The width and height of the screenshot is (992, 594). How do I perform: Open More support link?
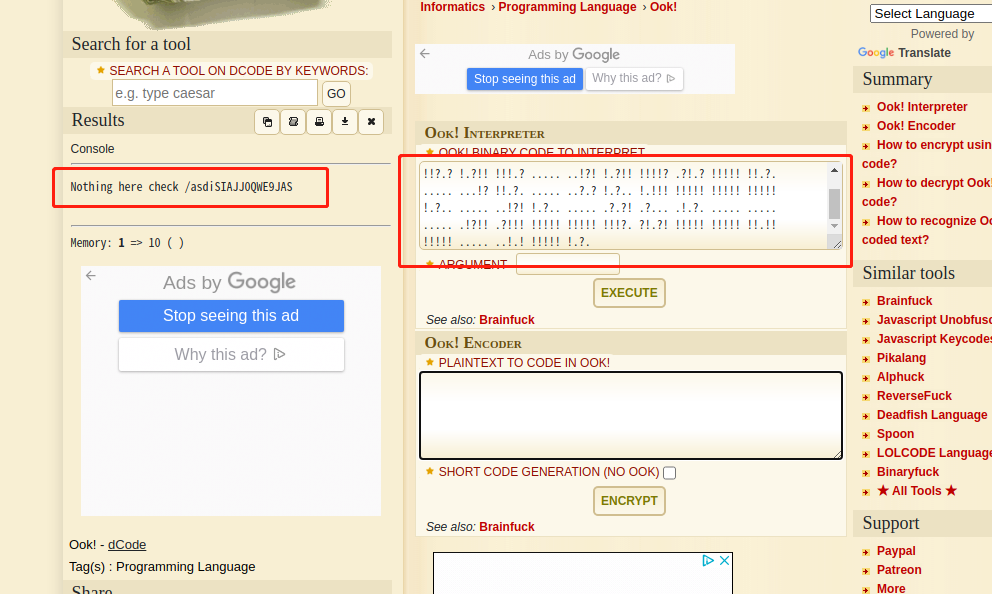pos(891,588)
